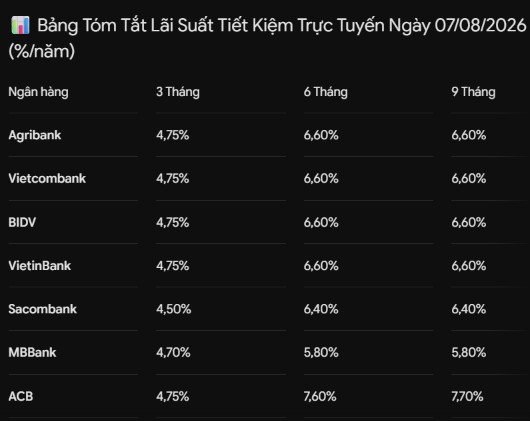Screen dimensions: 530x421
Task: Click the bar chart emoji icon in title
Action: click(x=20, y=25)
